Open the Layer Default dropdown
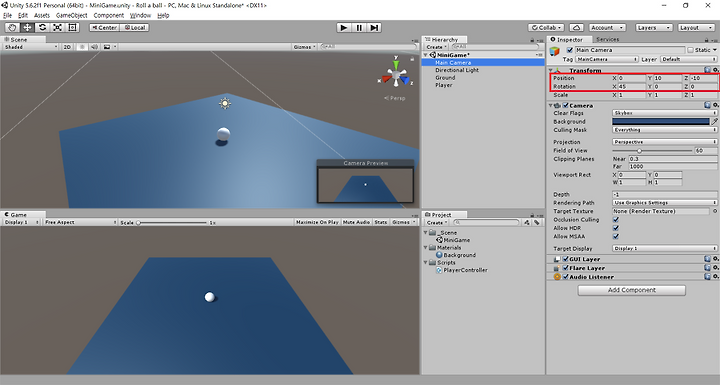The height and width of the screenshot is (385, 720). (x=688, y=59)
